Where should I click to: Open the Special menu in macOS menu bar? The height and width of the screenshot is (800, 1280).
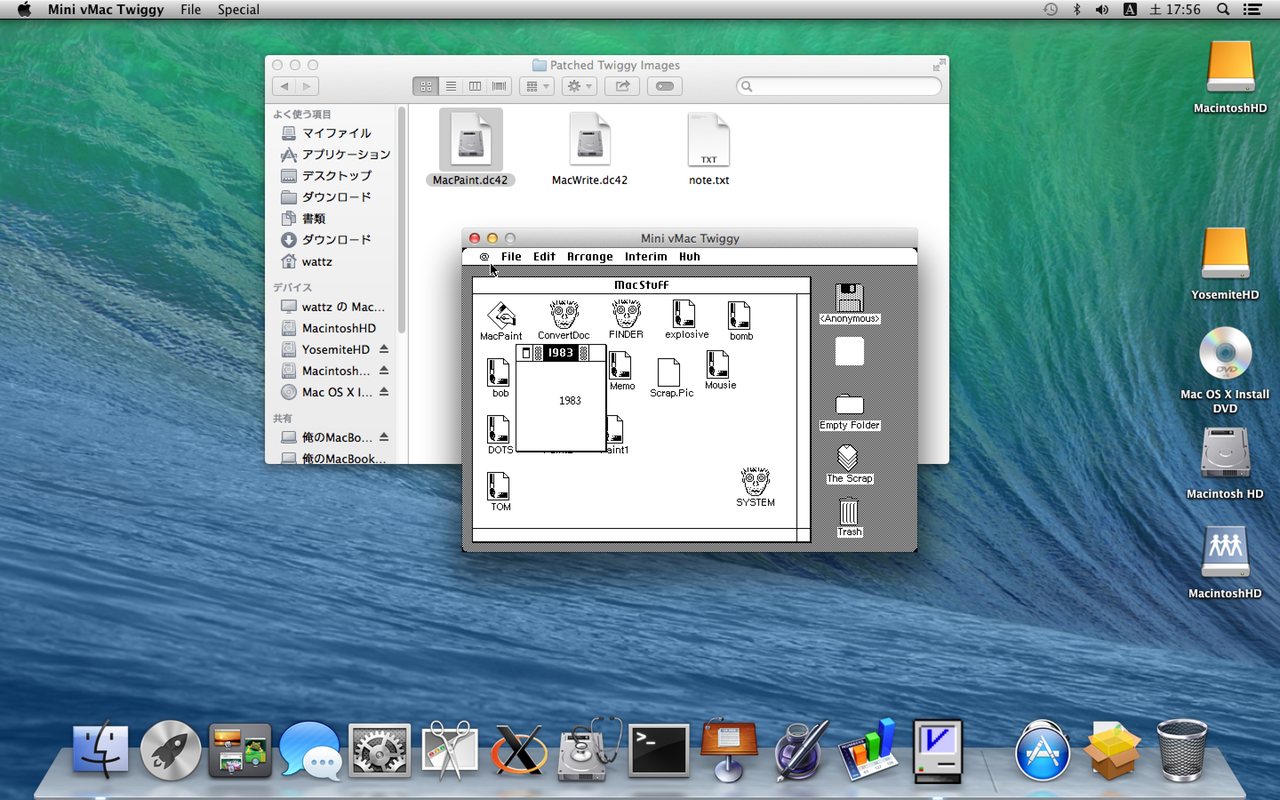(x=238, y=10)
